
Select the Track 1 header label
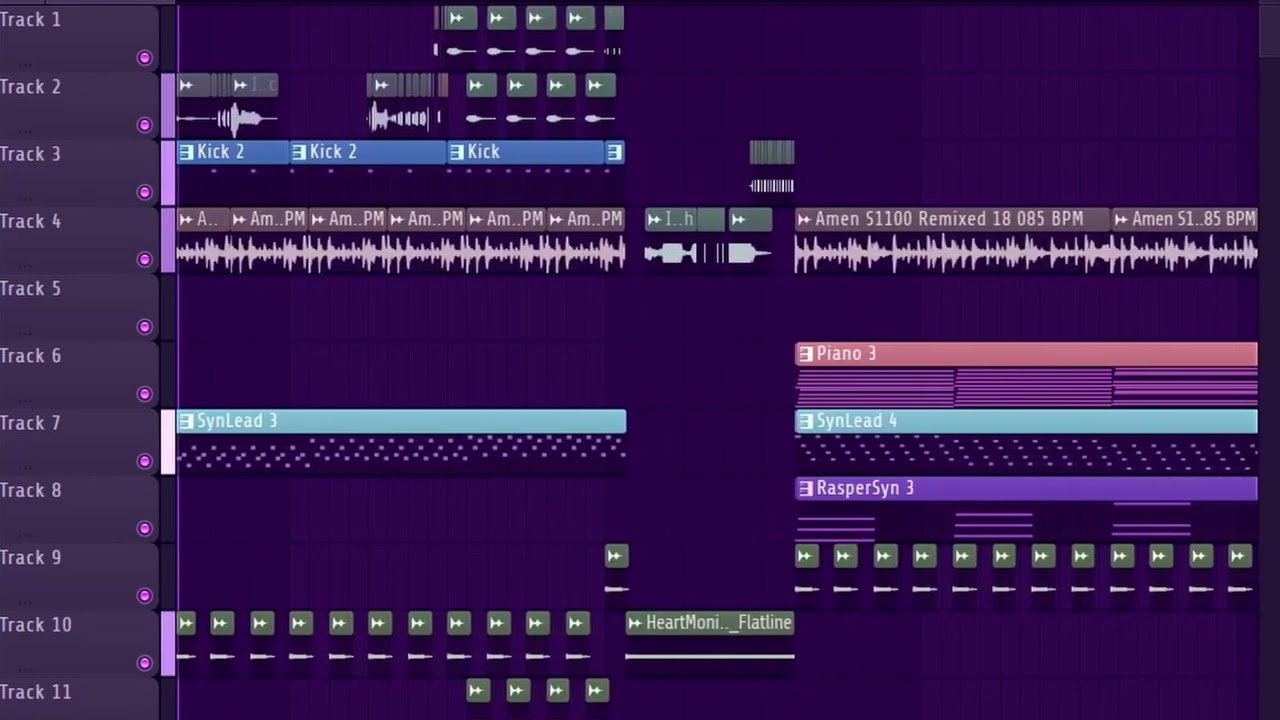30,20
